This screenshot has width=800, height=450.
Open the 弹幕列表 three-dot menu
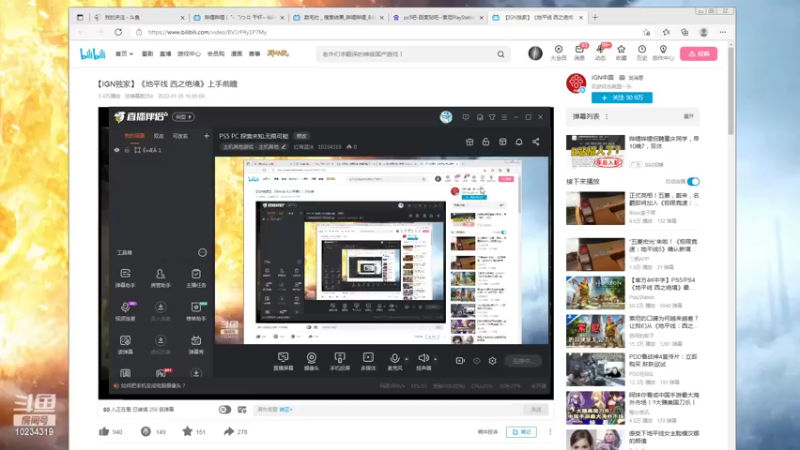607,116
